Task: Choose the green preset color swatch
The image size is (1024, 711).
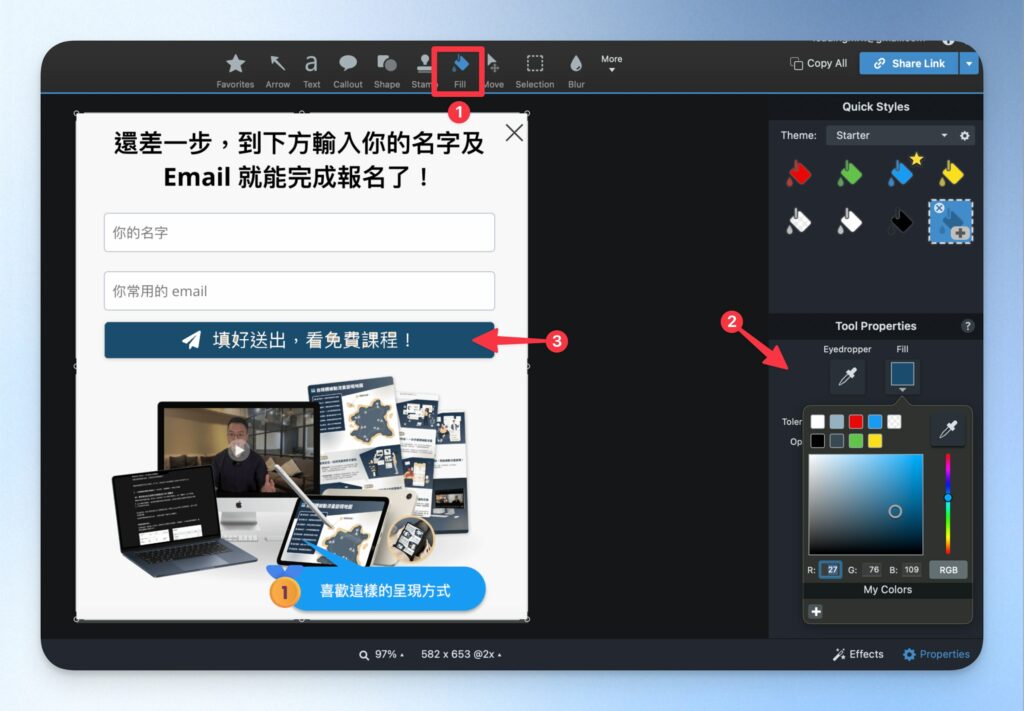Action: (856, 441)
